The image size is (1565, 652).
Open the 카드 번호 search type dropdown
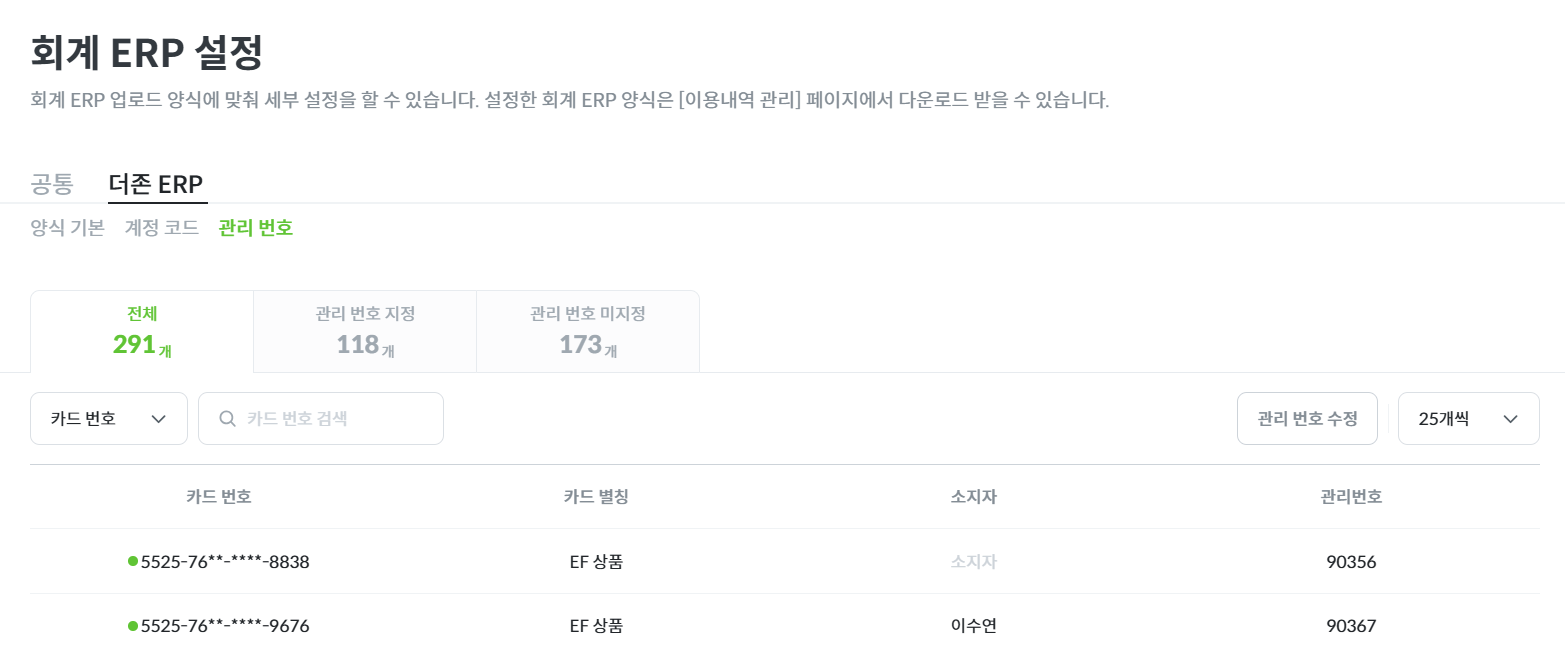point(109,419)
